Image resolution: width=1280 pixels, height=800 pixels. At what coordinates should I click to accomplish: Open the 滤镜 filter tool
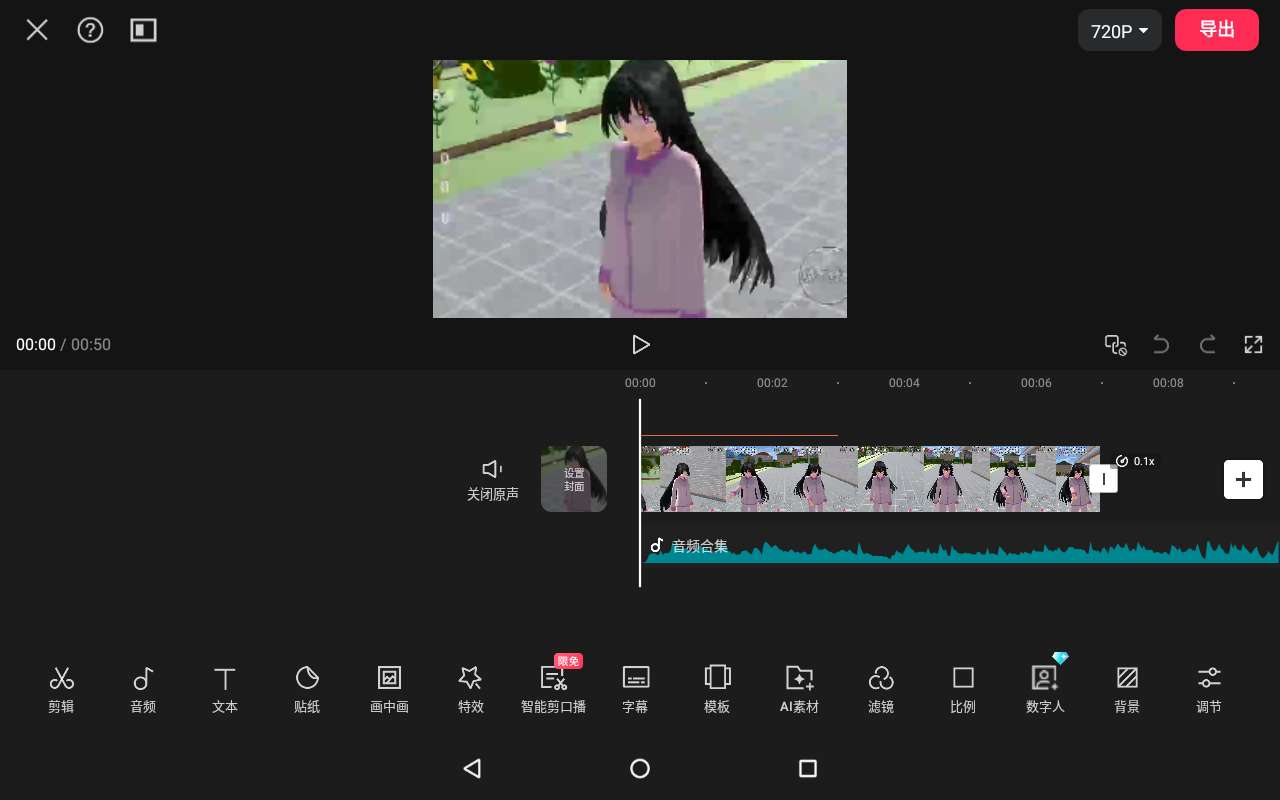[x=881, y=689]
